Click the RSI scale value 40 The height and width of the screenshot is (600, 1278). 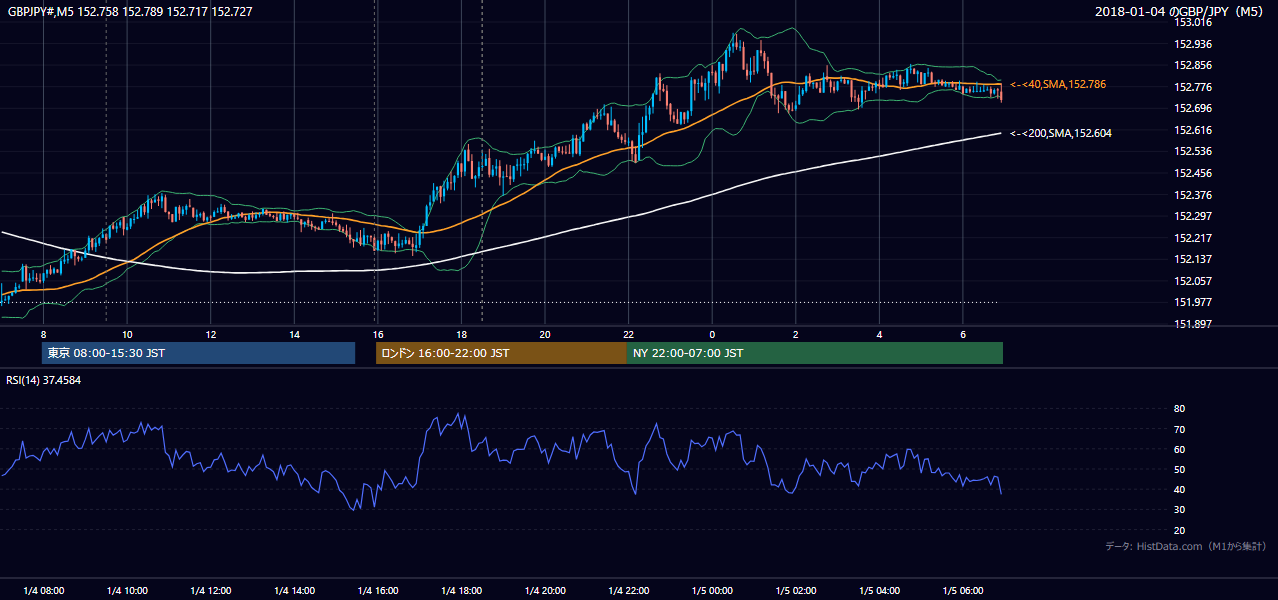tap(1179, 490)
